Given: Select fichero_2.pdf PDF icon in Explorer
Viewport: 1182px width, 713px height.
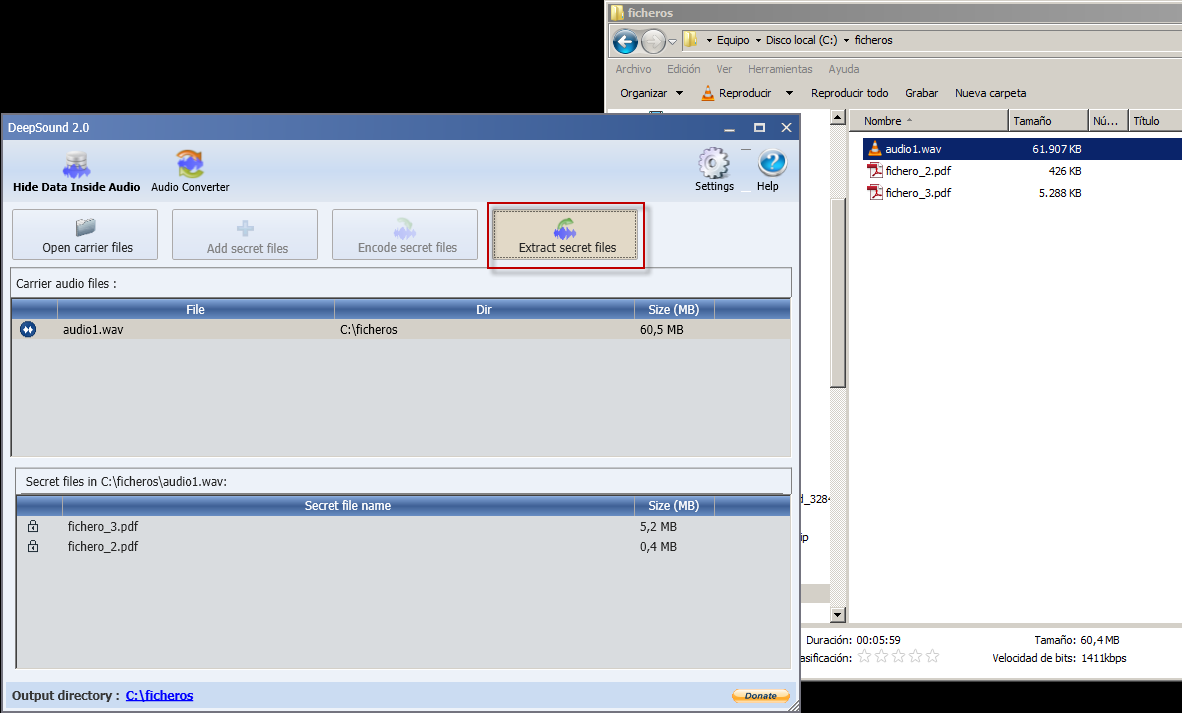Looking at the screenshot, I should (874, 171).
